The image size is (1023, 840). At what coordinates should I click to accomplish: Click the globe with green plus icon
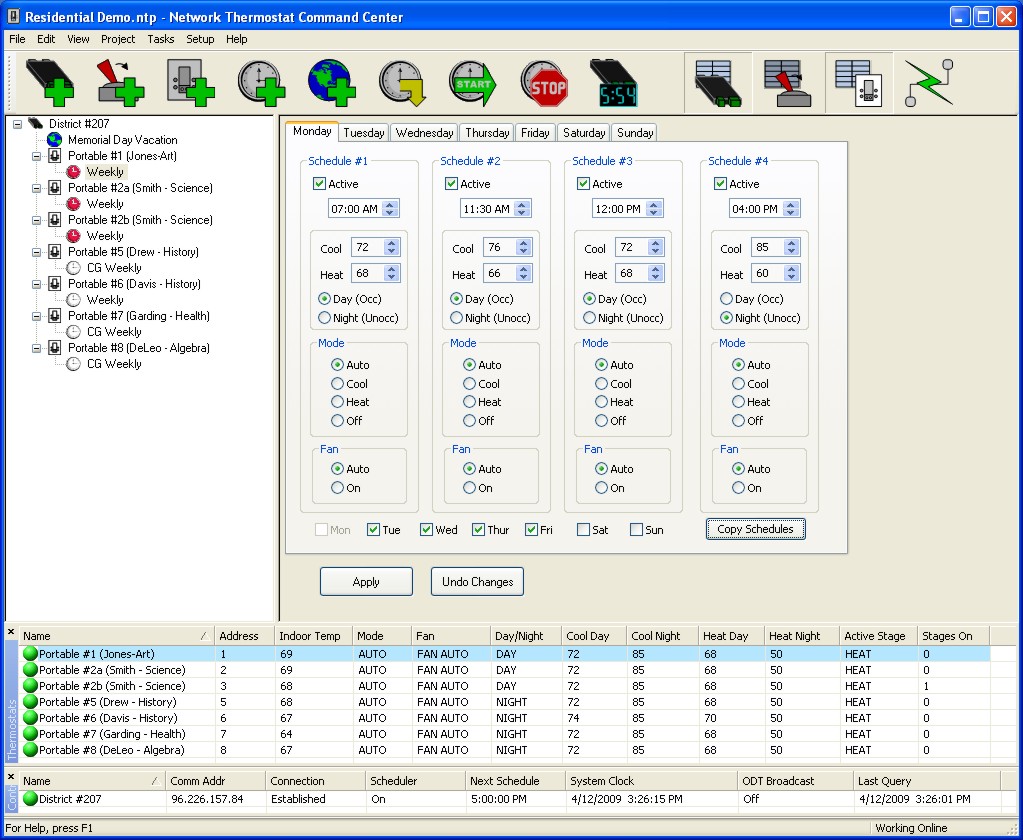click(331, 84)
